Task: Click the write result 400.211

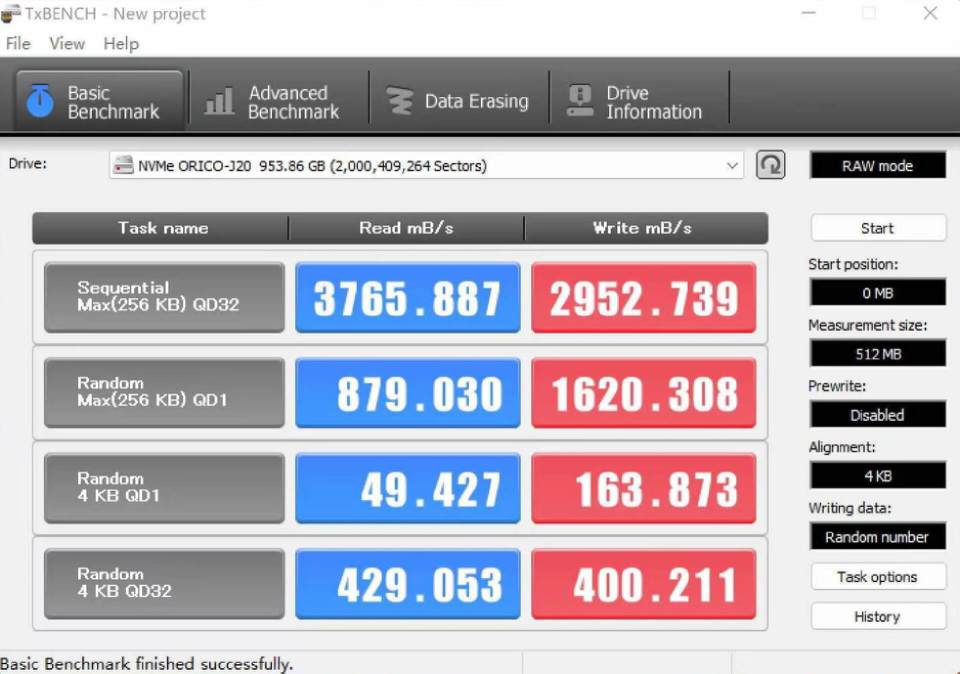Action: tap(643, 583)
